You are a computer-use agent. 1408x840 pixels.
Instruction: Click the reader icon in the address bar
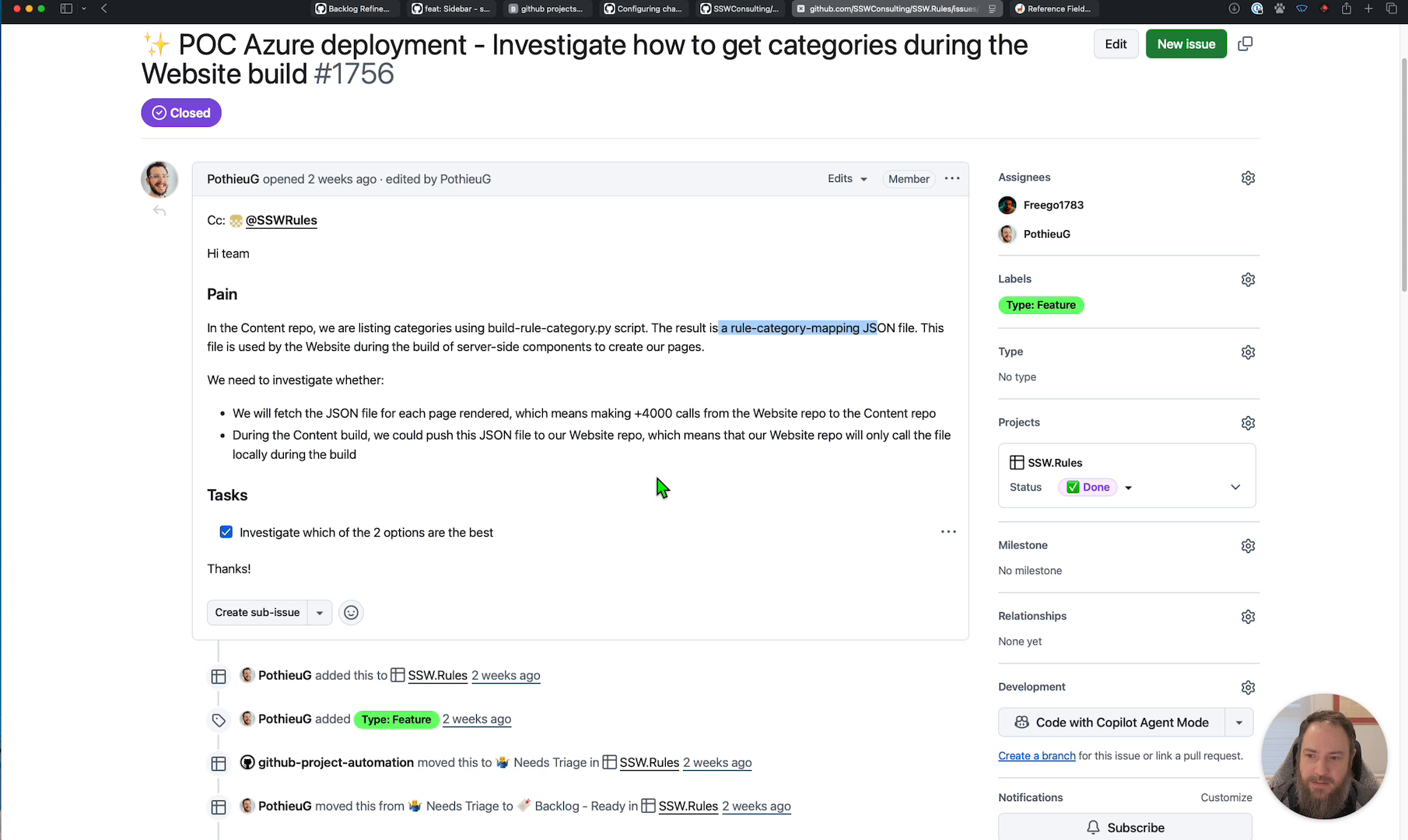[x=992, y=9]
